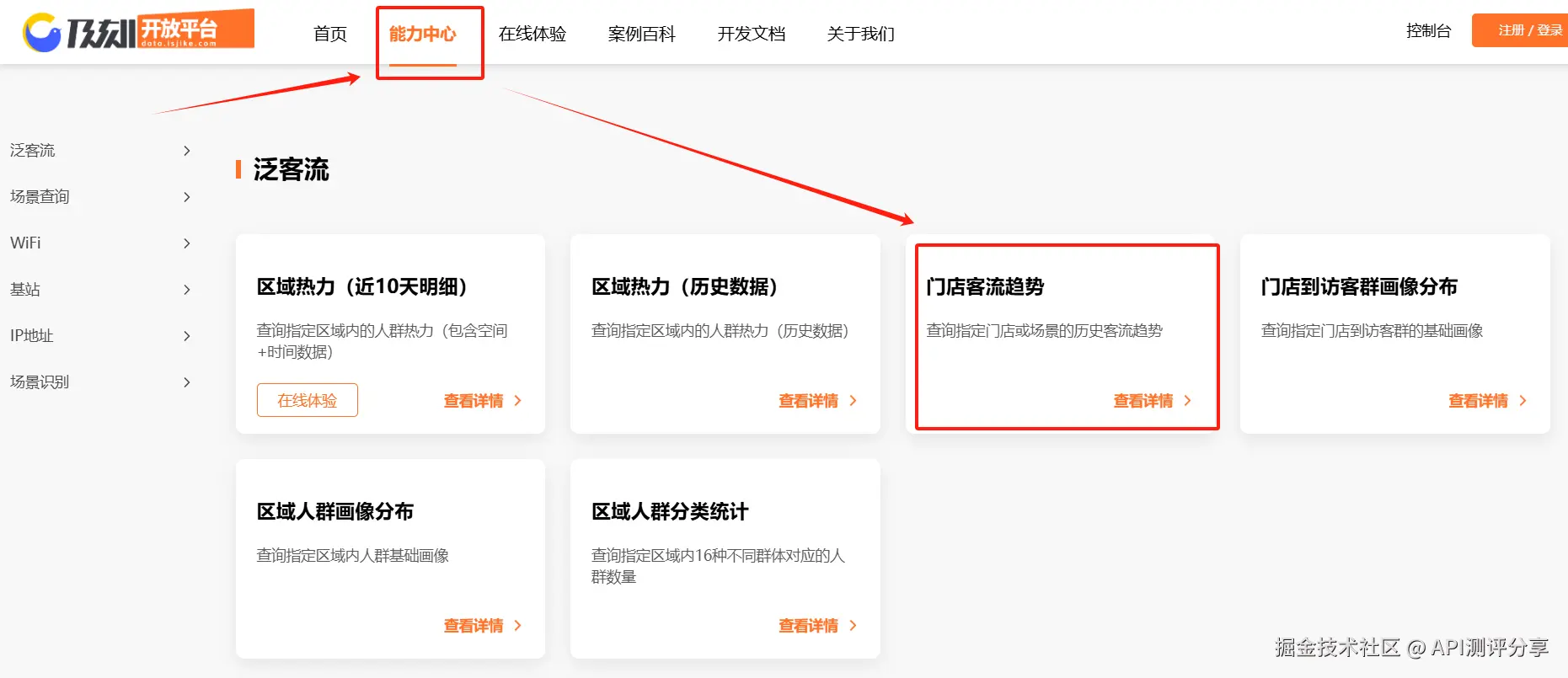Screen dimensions: 1568x678
Task: Select 场景识别 in the left sidebar
Action: point(40,382)
